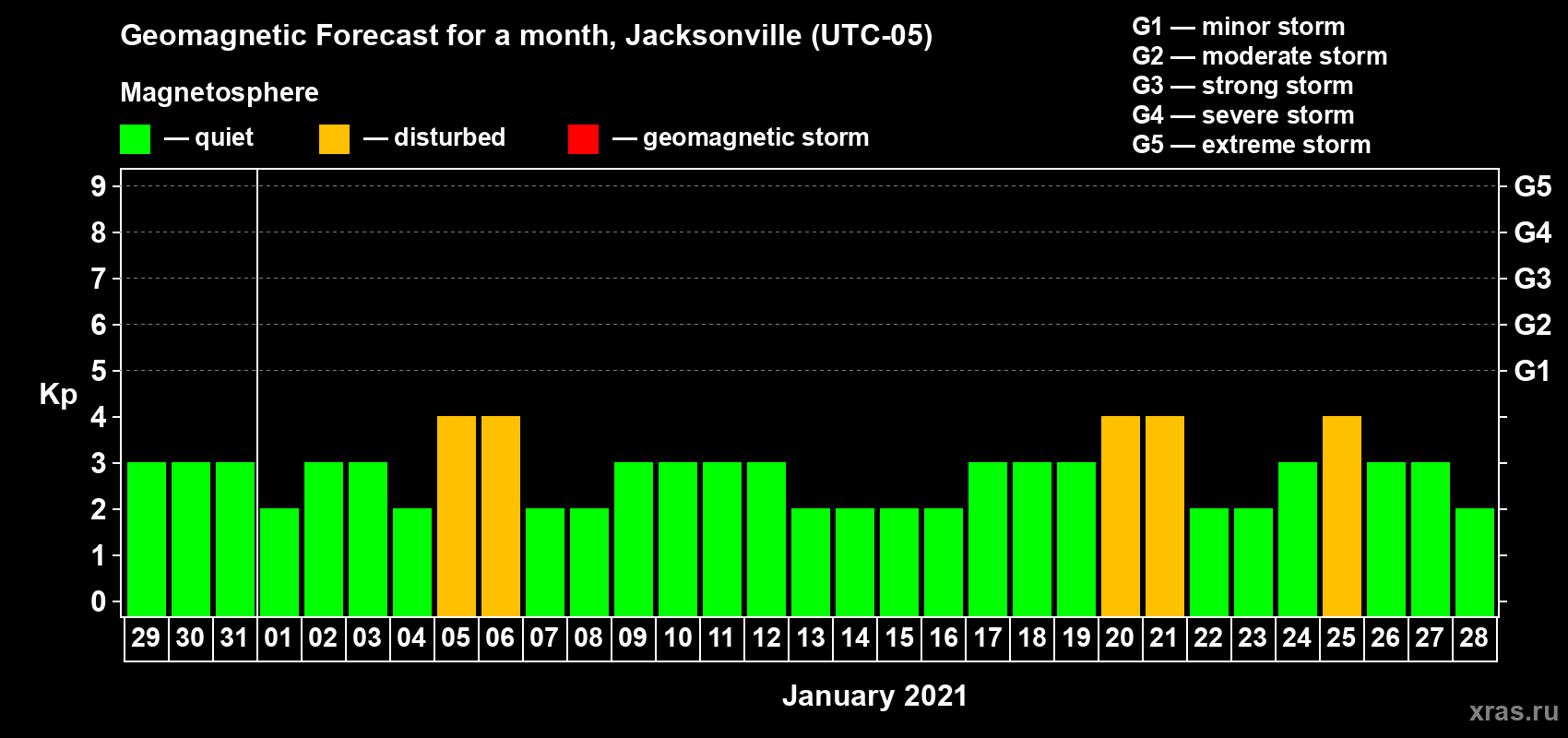1568x738 pixels.
Task: Click the G1 right axis label
Action: (x=1533, y=371)
